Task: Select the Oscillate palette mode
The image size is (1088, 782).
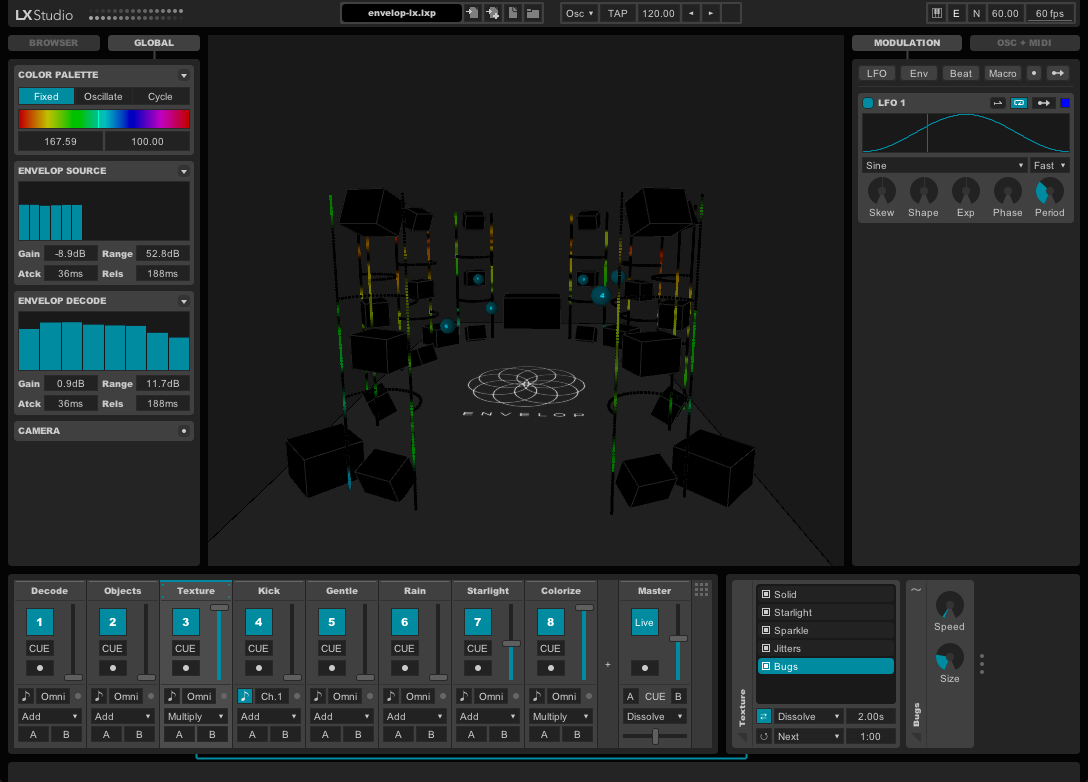Action: click(103, 96)
